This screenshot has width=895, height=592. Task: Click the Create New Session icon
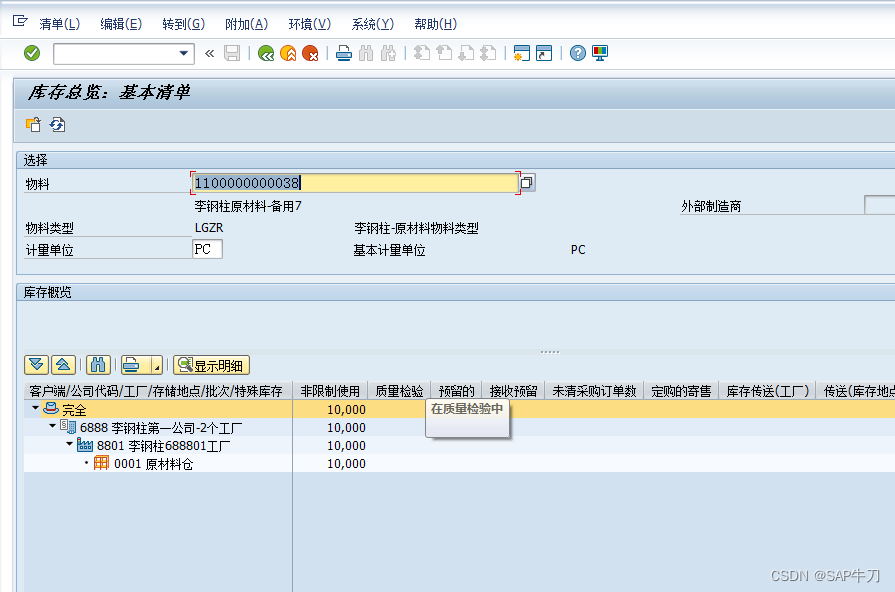pos(522,54)
